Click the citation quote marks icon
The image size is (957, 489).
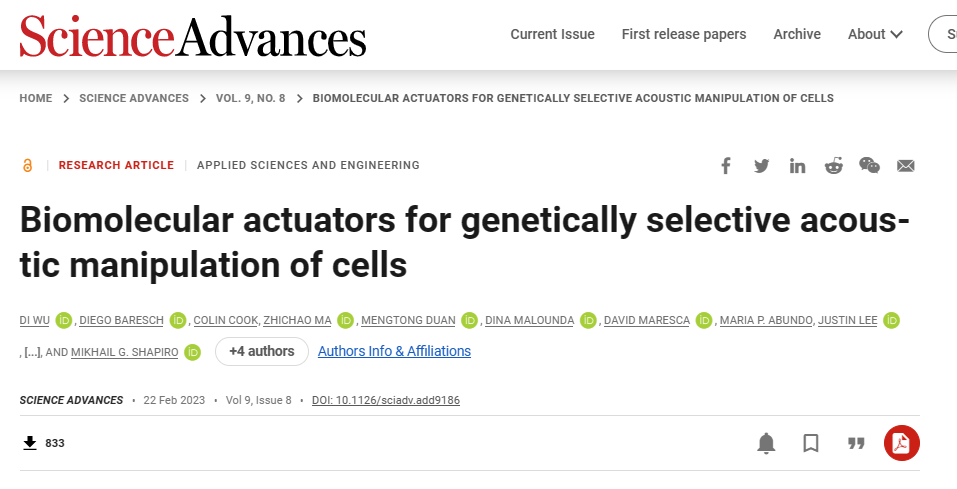(x=856, y=443)
